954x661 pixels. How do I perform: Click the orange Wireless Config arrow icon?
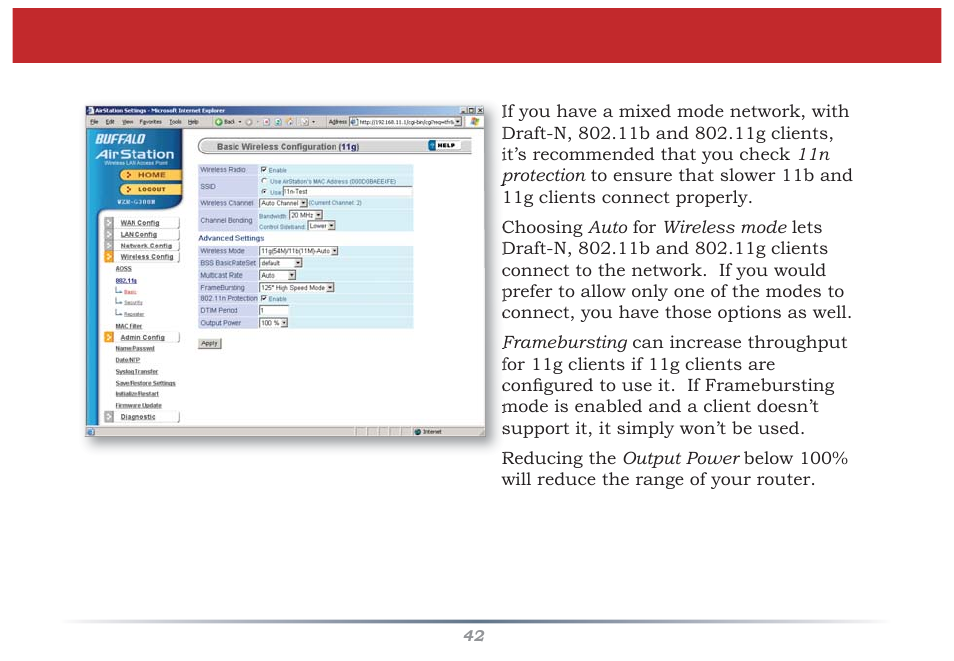(x=109, y=257)
